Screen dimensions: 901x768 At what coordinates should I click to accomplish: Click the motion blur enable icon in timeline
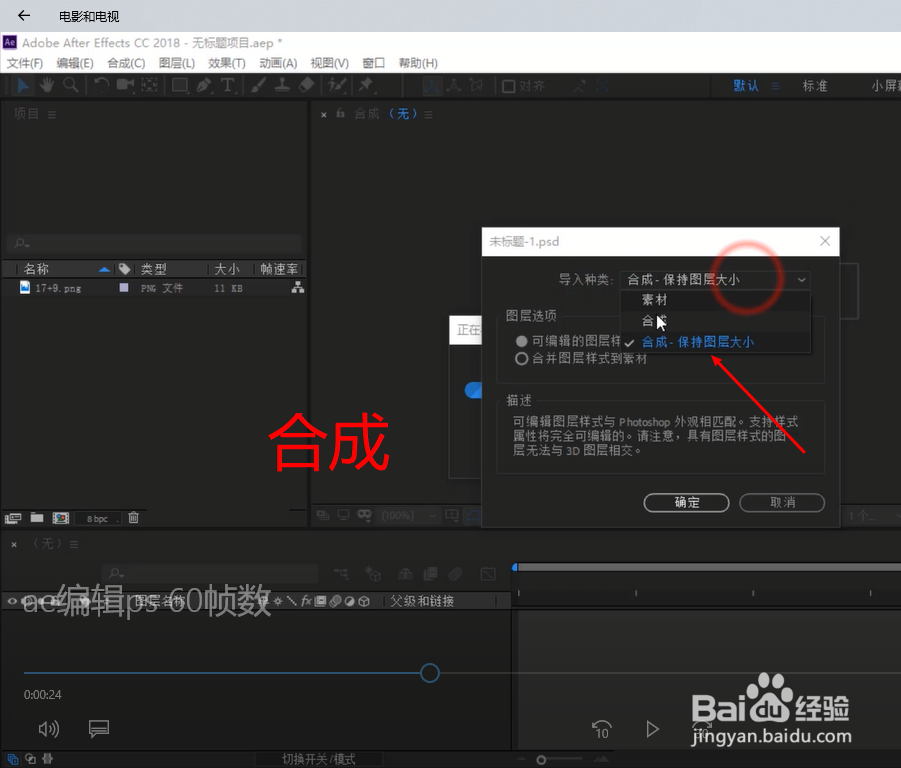(456, 573)
